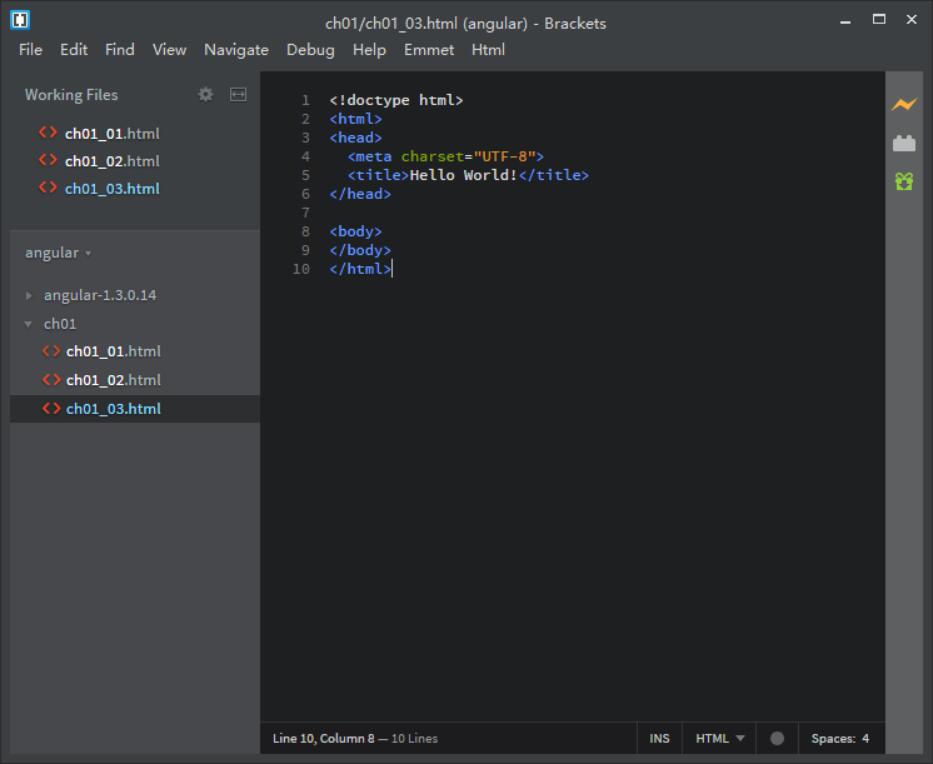Open the Extension Manager brick icon
This screenshot has height=764, width=933.
click(x=904, y=143)
